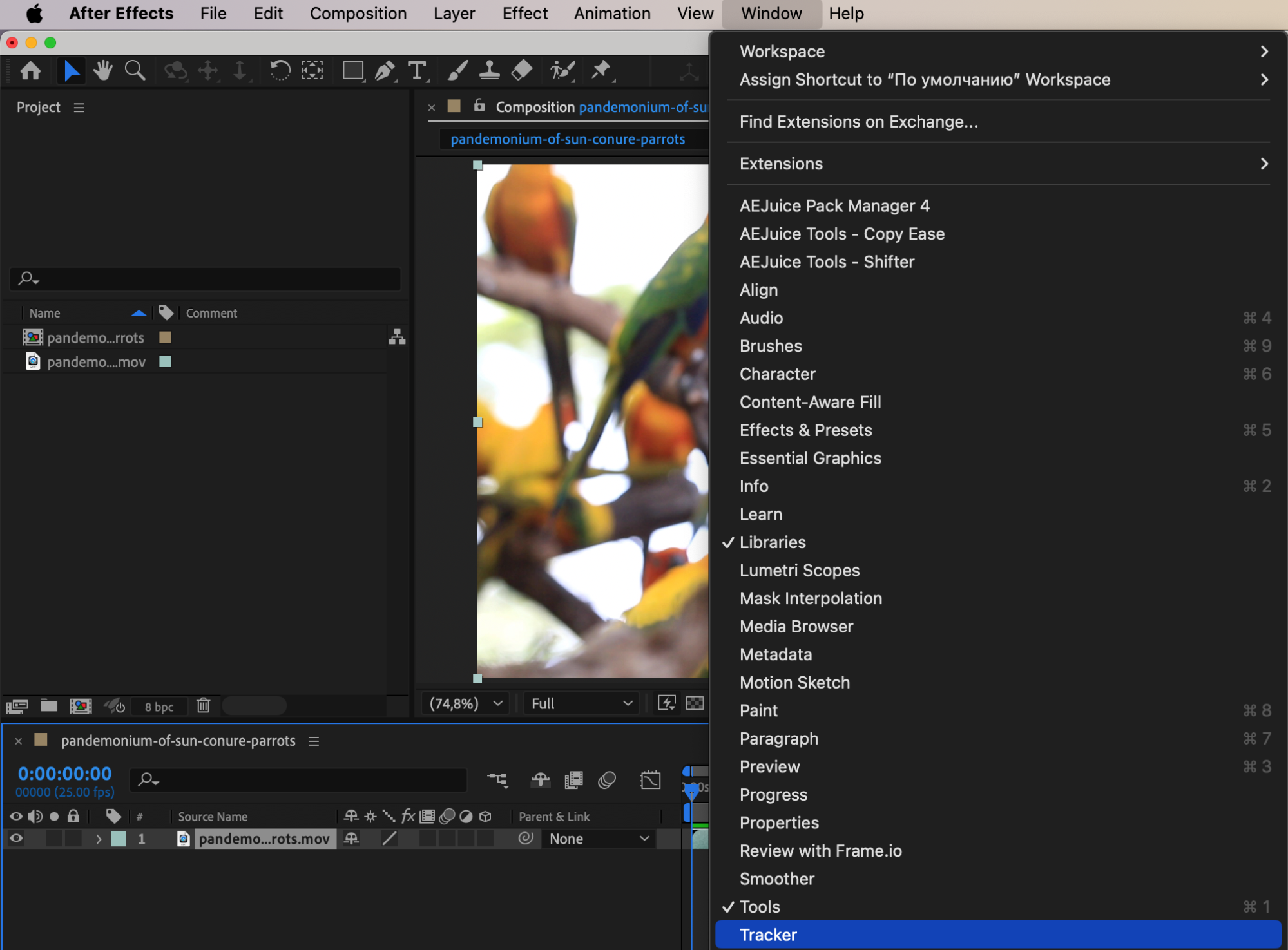This screenshot has width=1288, height=950.
Task: Select the Hand tool
Action: pos(102,70)
